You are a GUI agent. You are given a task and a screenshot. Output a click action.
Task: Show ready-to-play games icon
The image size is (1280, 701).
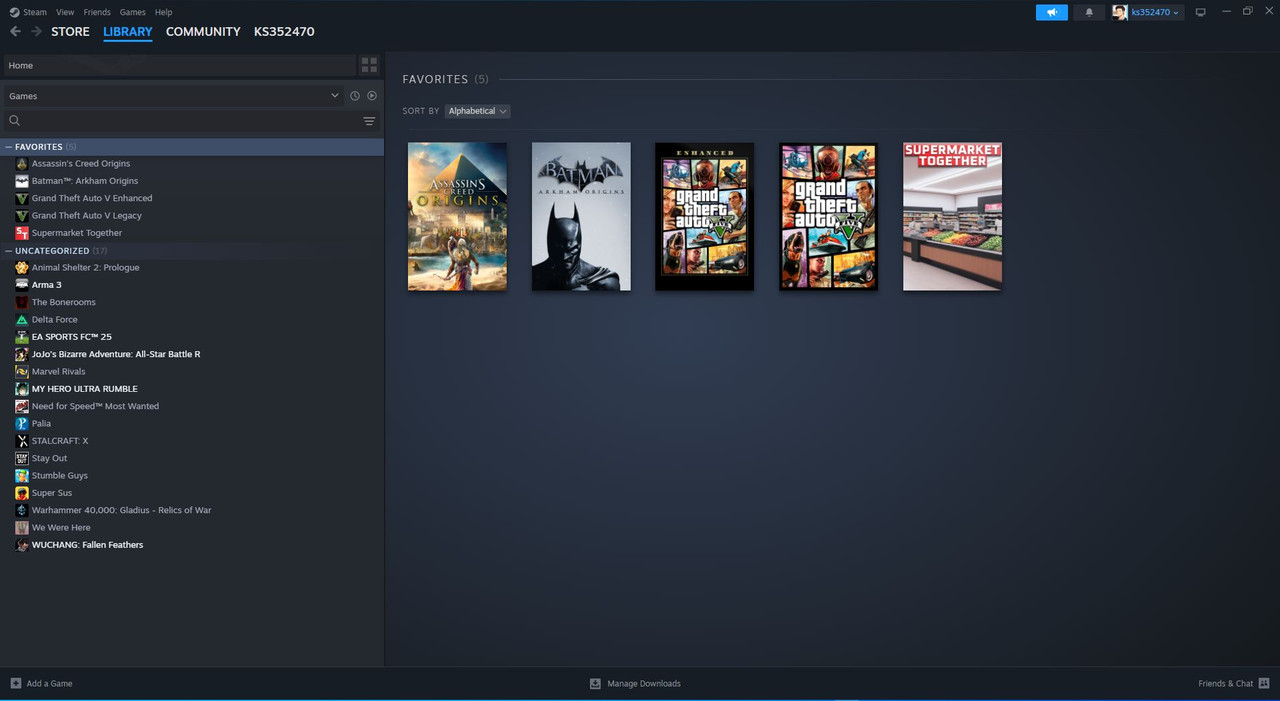click(372, 96)
